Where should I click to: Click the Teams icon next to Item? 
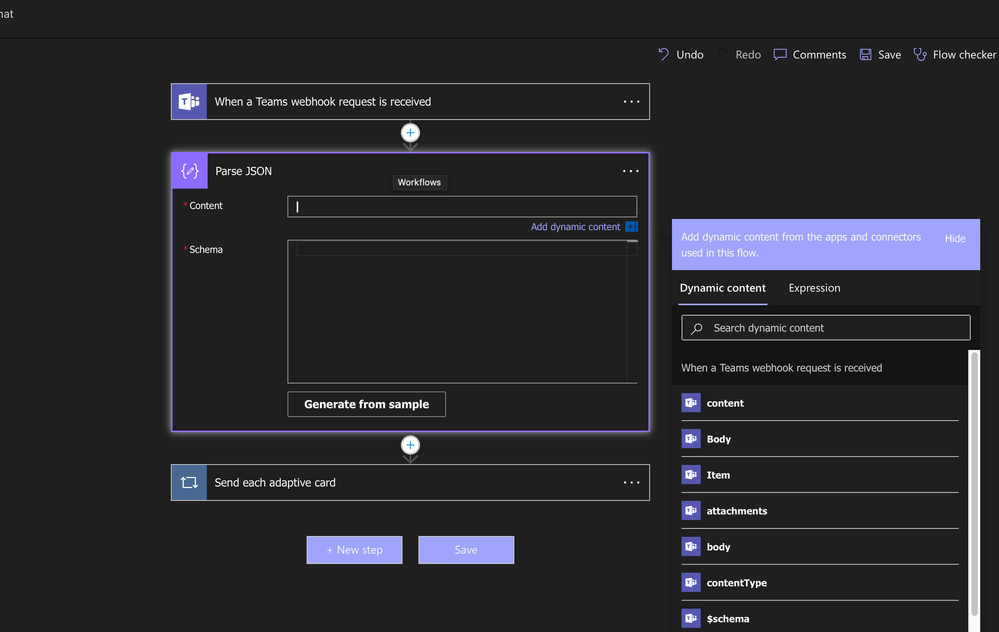click(691, 475)
